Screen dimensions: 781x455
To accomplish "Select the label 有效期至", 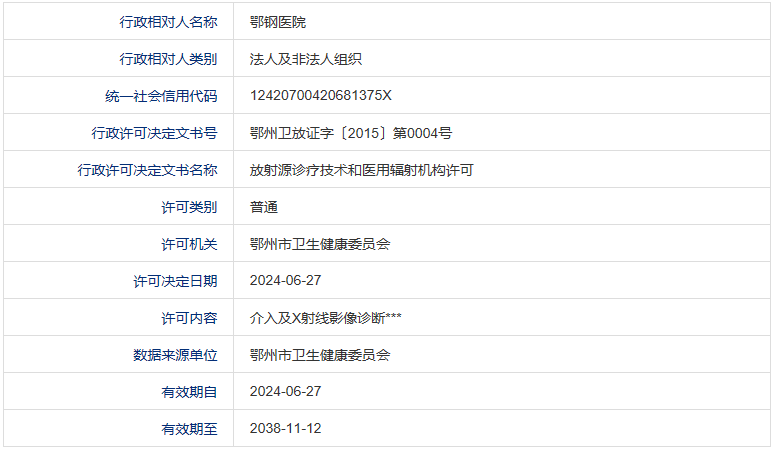I will pyautogui.click(x=189, y=429).
